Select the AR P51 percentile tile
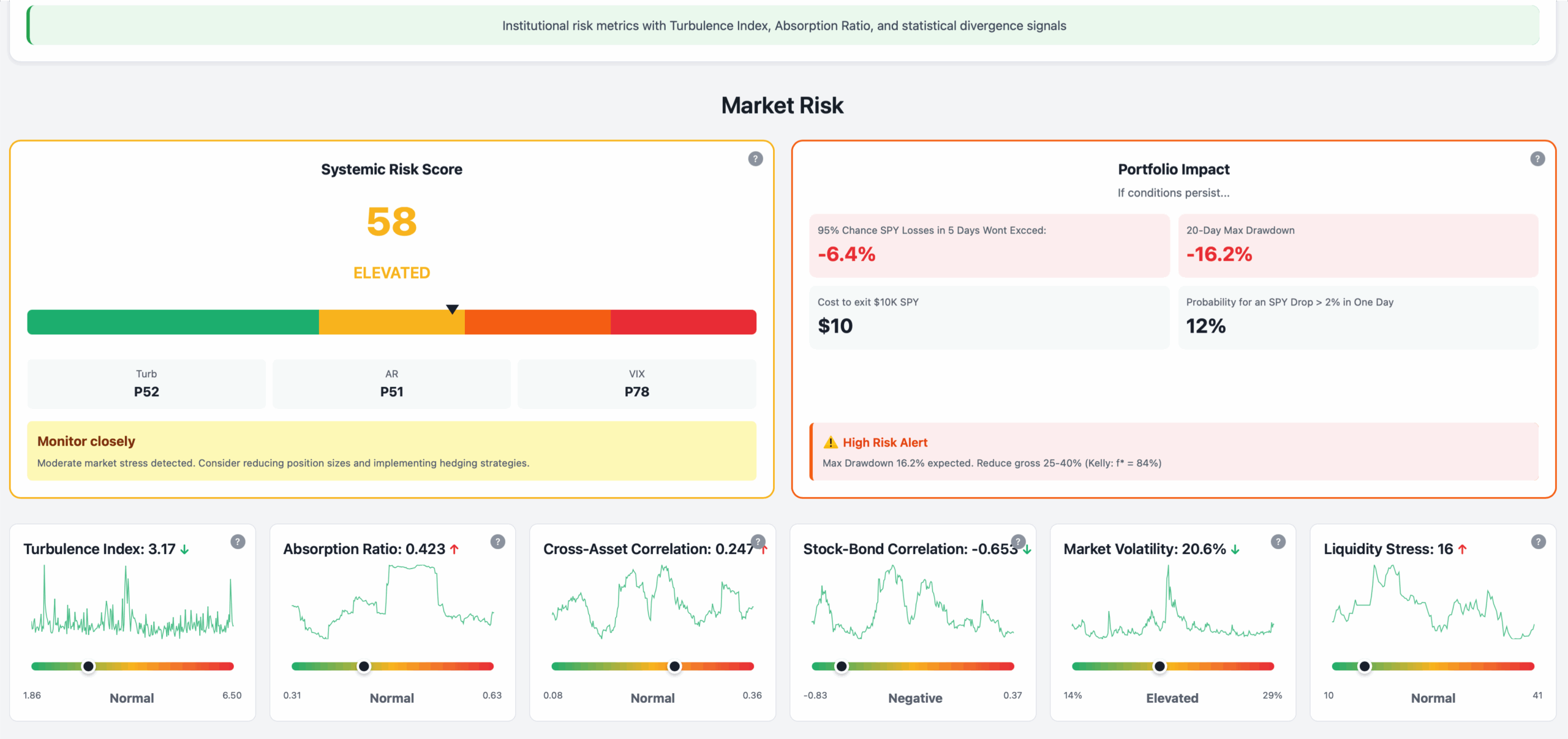This screenshot has width=1568, height=739. (x=391, y=384)
